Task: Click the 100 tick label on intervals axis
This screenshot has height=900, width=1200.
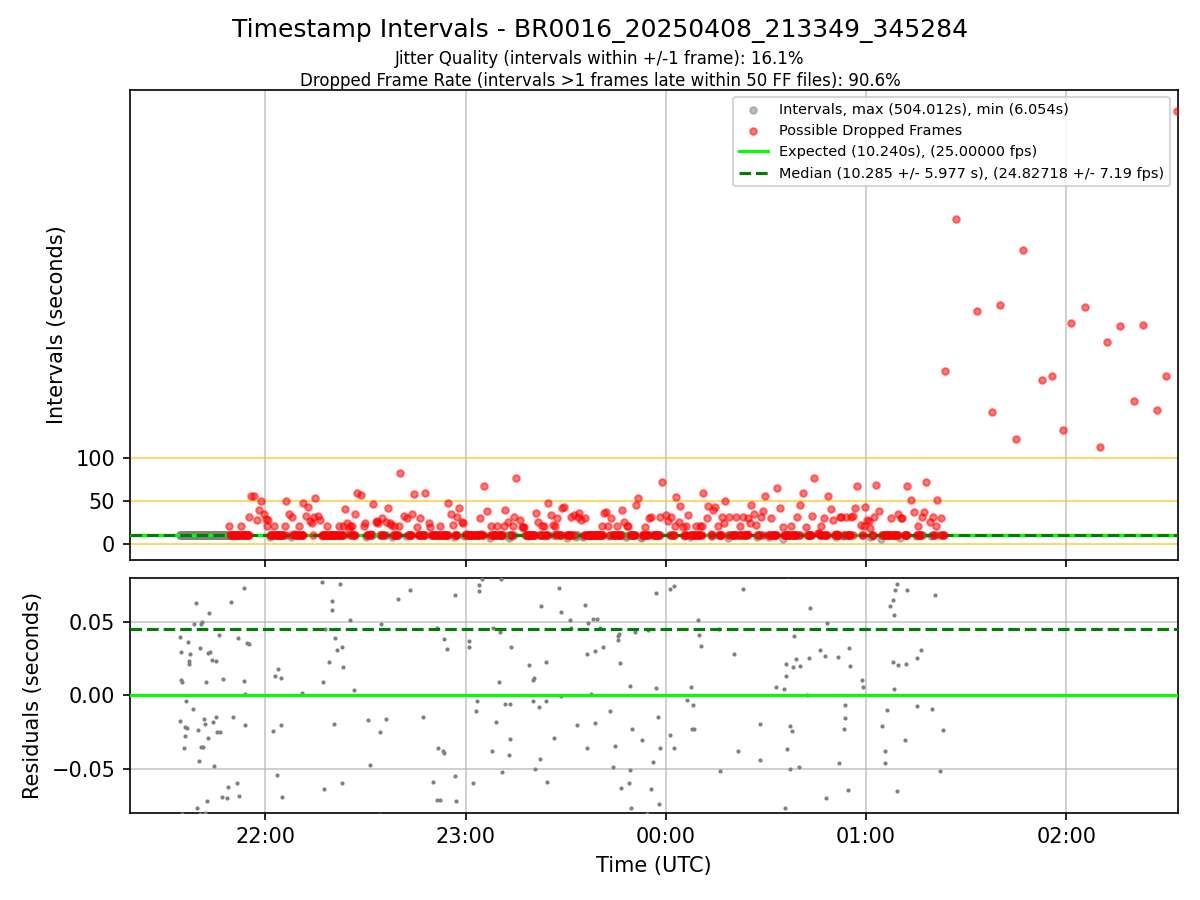Action: point(95,459)
